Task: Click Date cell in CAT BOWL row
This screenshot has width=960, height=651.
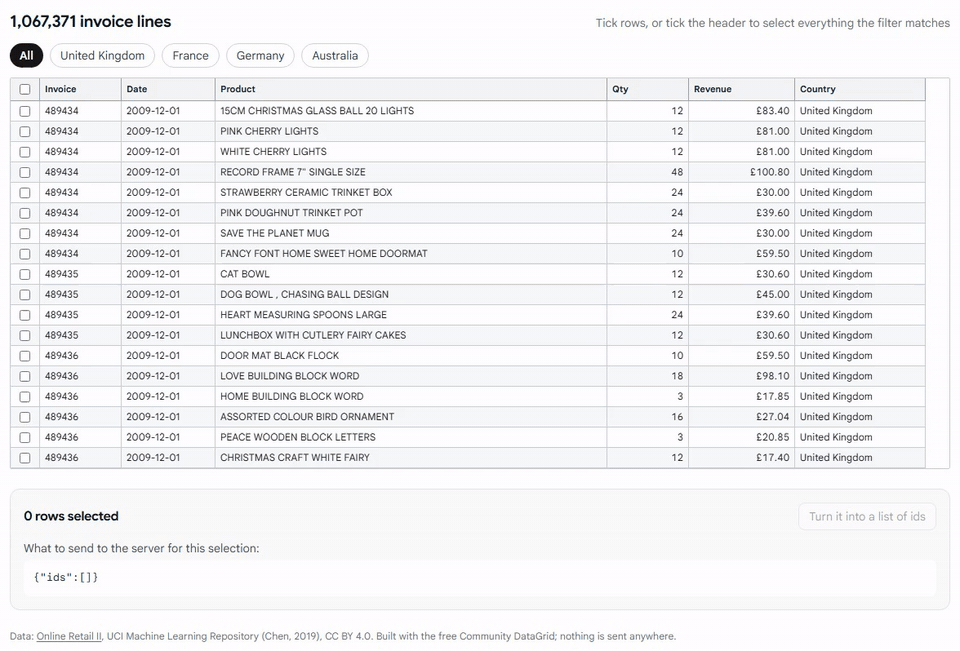Action: coord(168,274)
